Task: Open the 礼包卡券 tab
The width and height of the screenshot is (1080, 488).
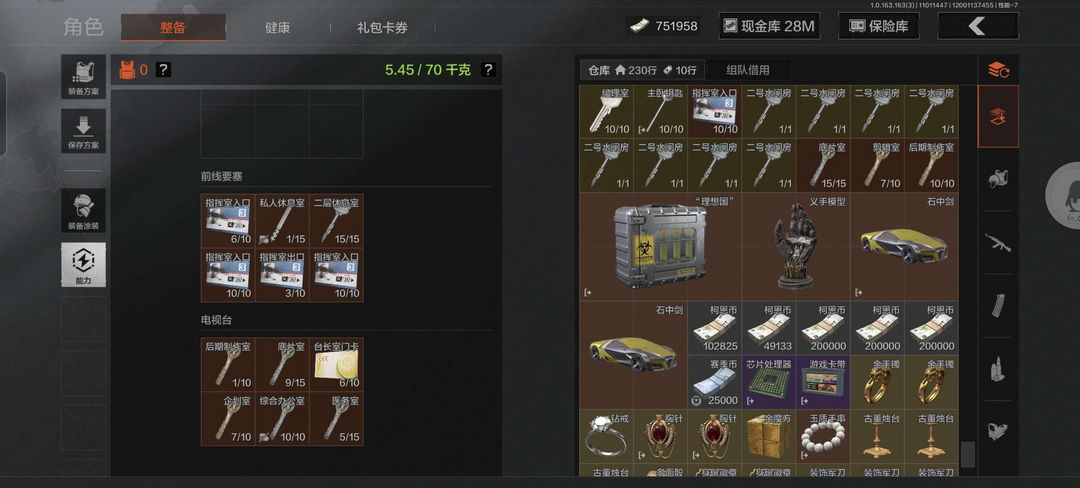Action: 382,28
